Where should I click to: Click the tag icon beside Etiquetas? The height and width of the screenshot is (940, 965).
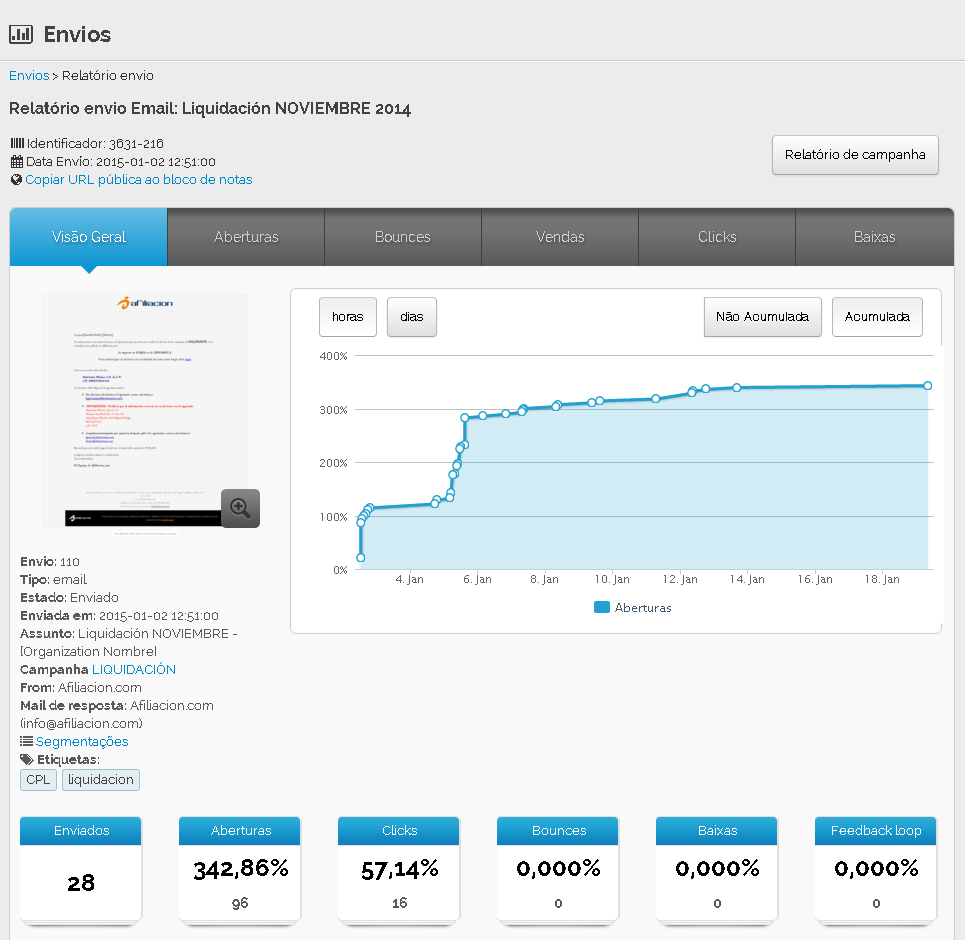click(26, 760)
